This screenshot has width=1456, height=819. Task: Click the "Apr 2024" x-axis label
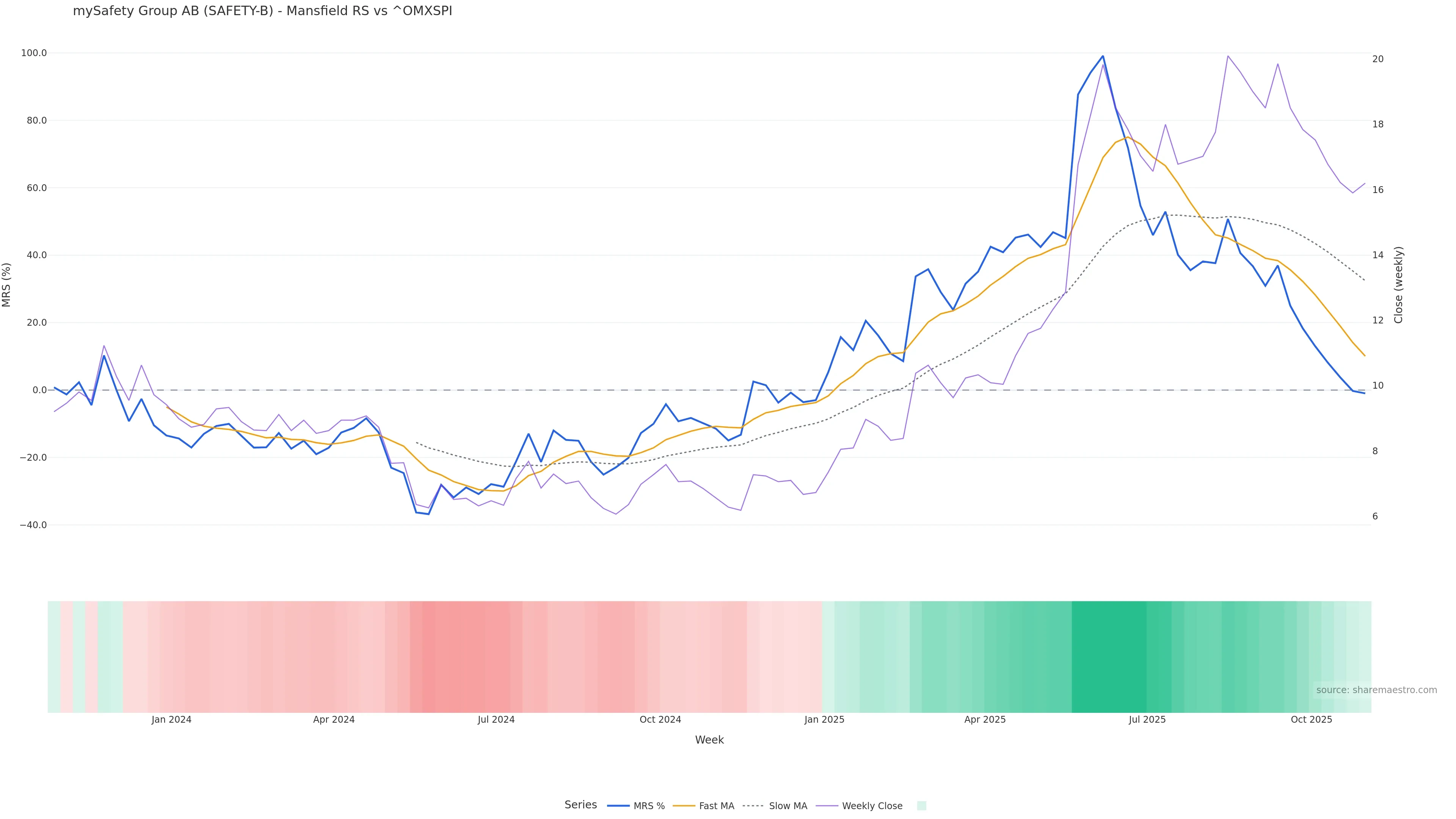coord(334,720)
